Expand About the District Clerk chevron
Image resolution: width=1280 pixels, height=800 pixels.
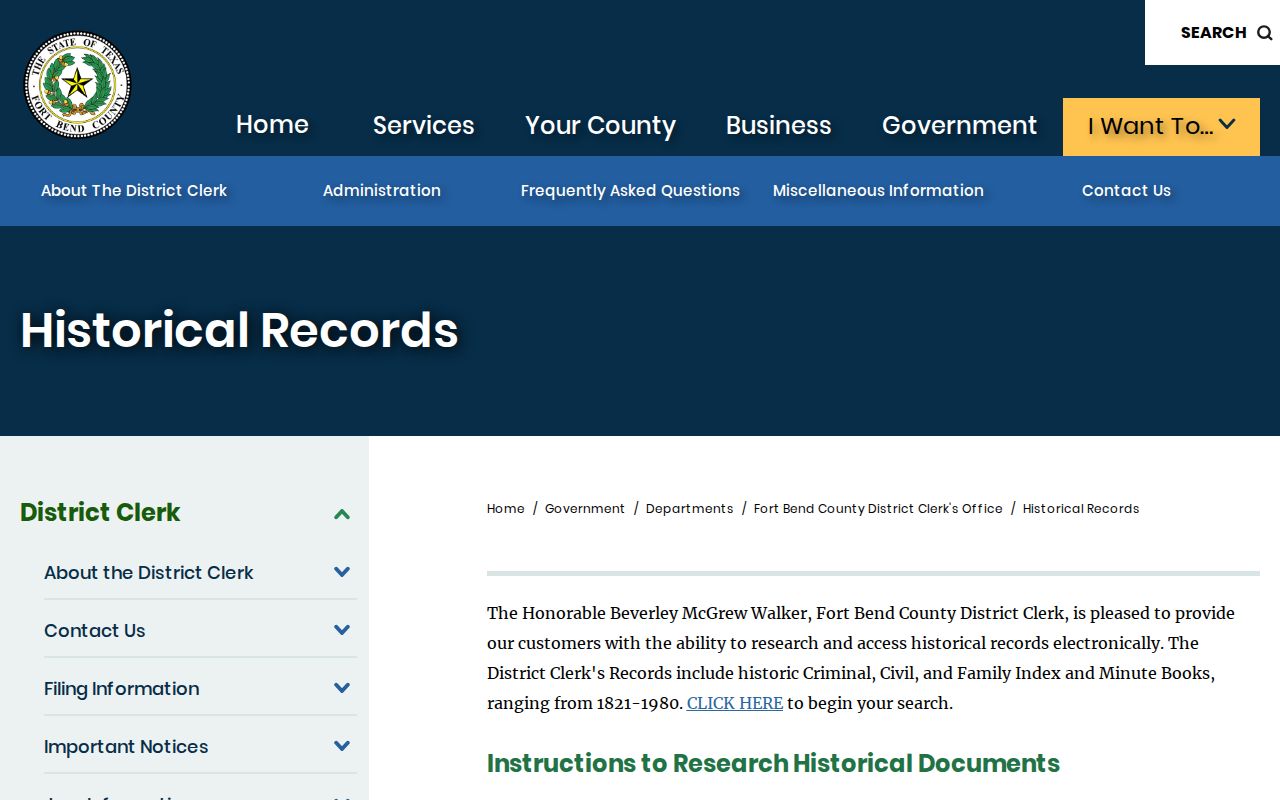[x=342, y=572]
